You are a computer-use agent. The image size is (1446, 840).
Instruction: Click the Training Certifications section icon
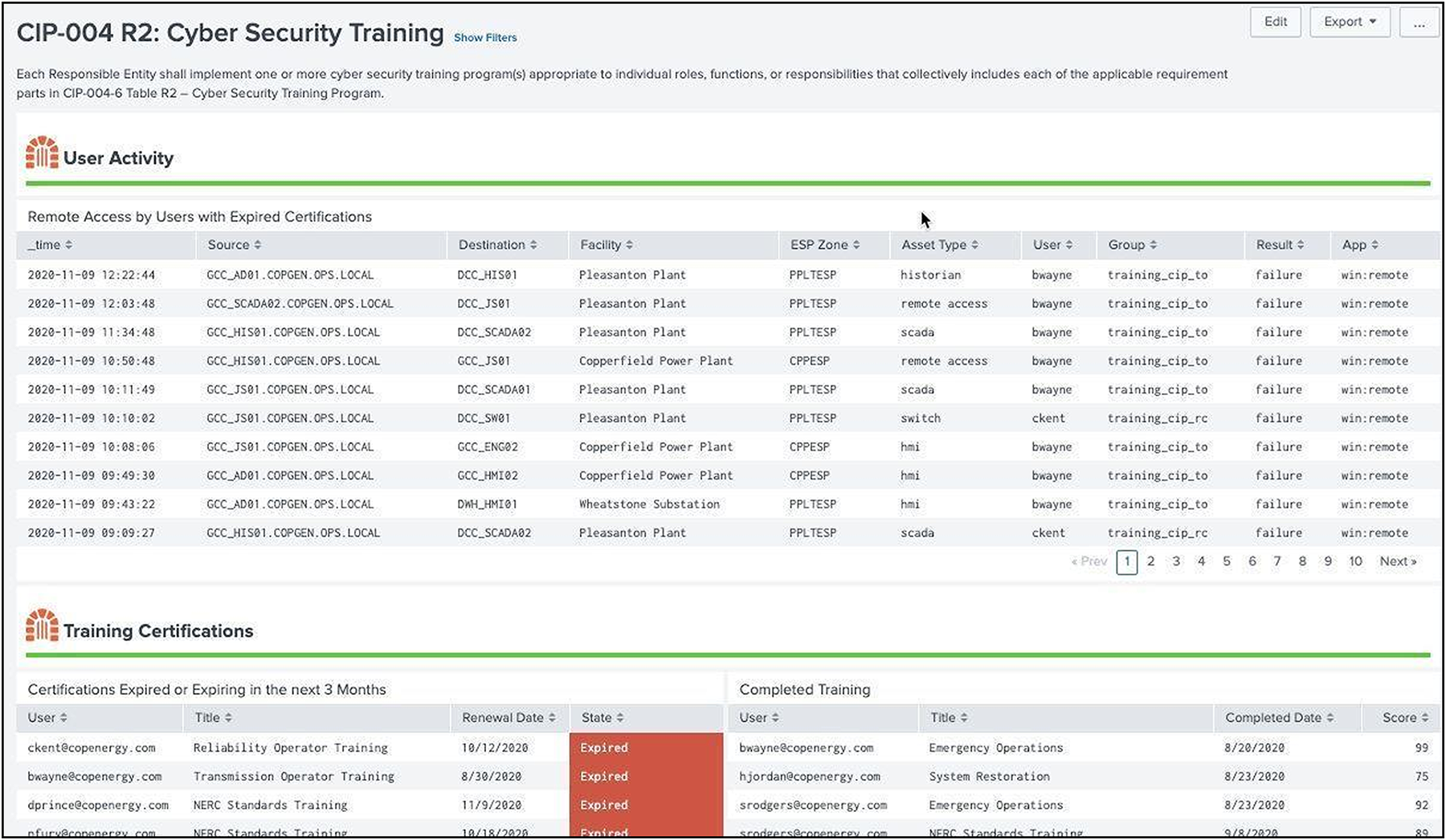[42, 626]
